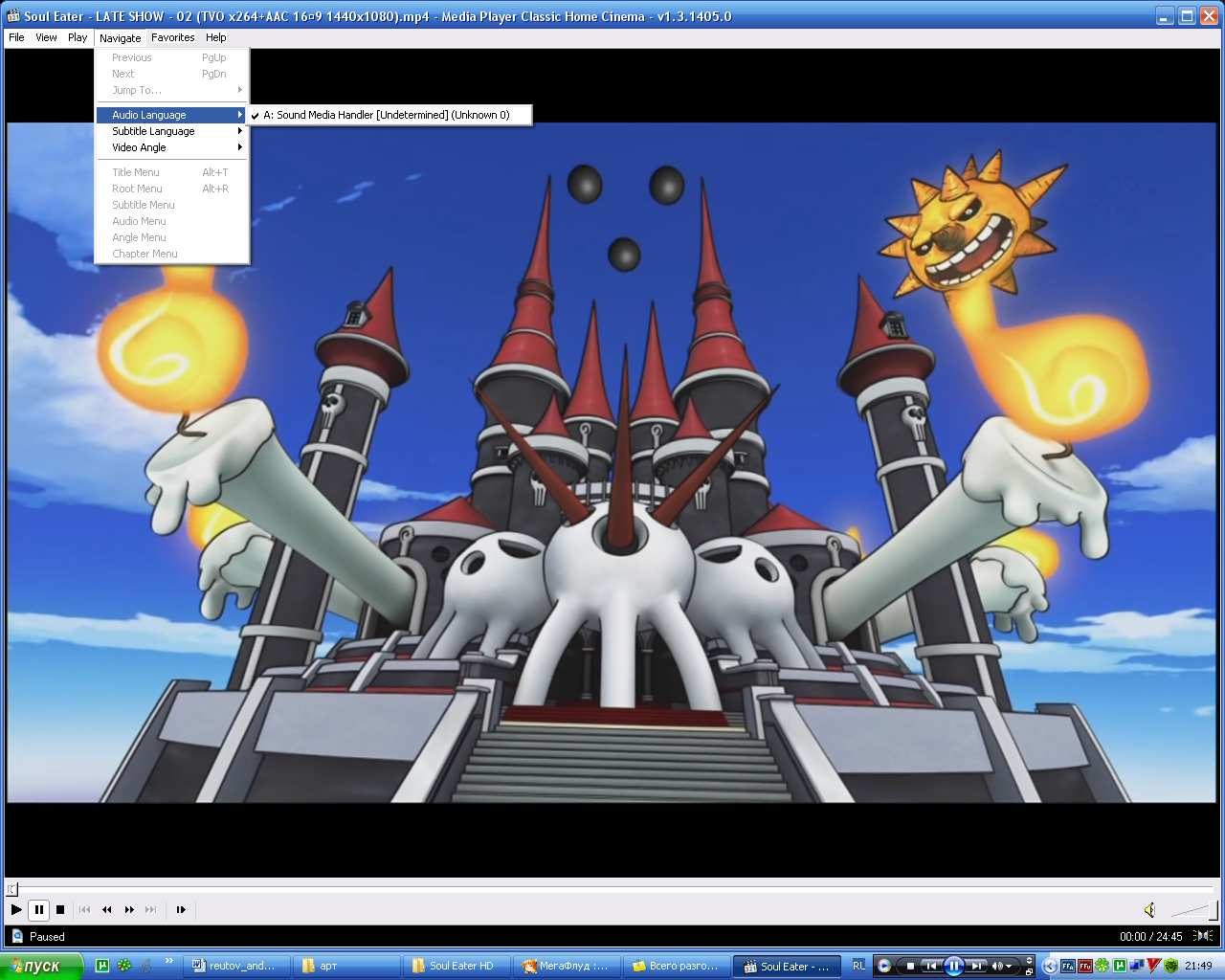1225x980 pixels.
Task: Click the volume slider in the player
Action: tap(1192, 909)
